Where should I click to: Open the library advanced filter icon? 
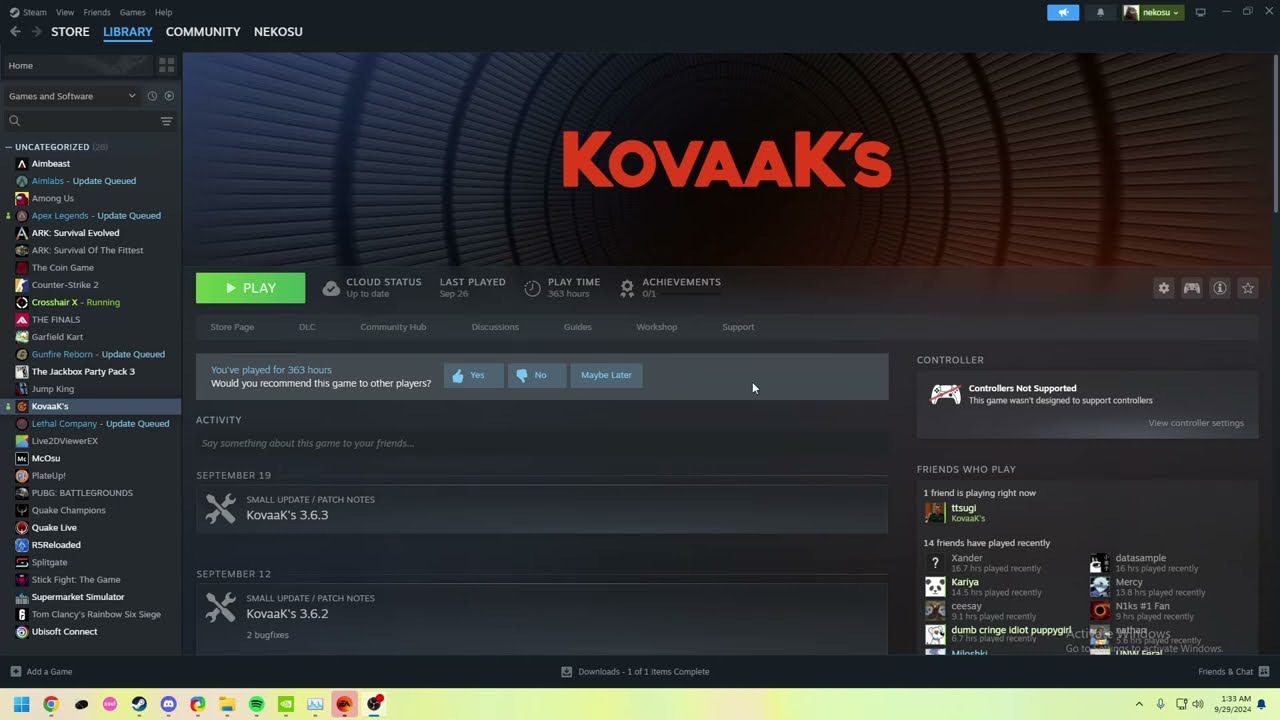(167, 121)
